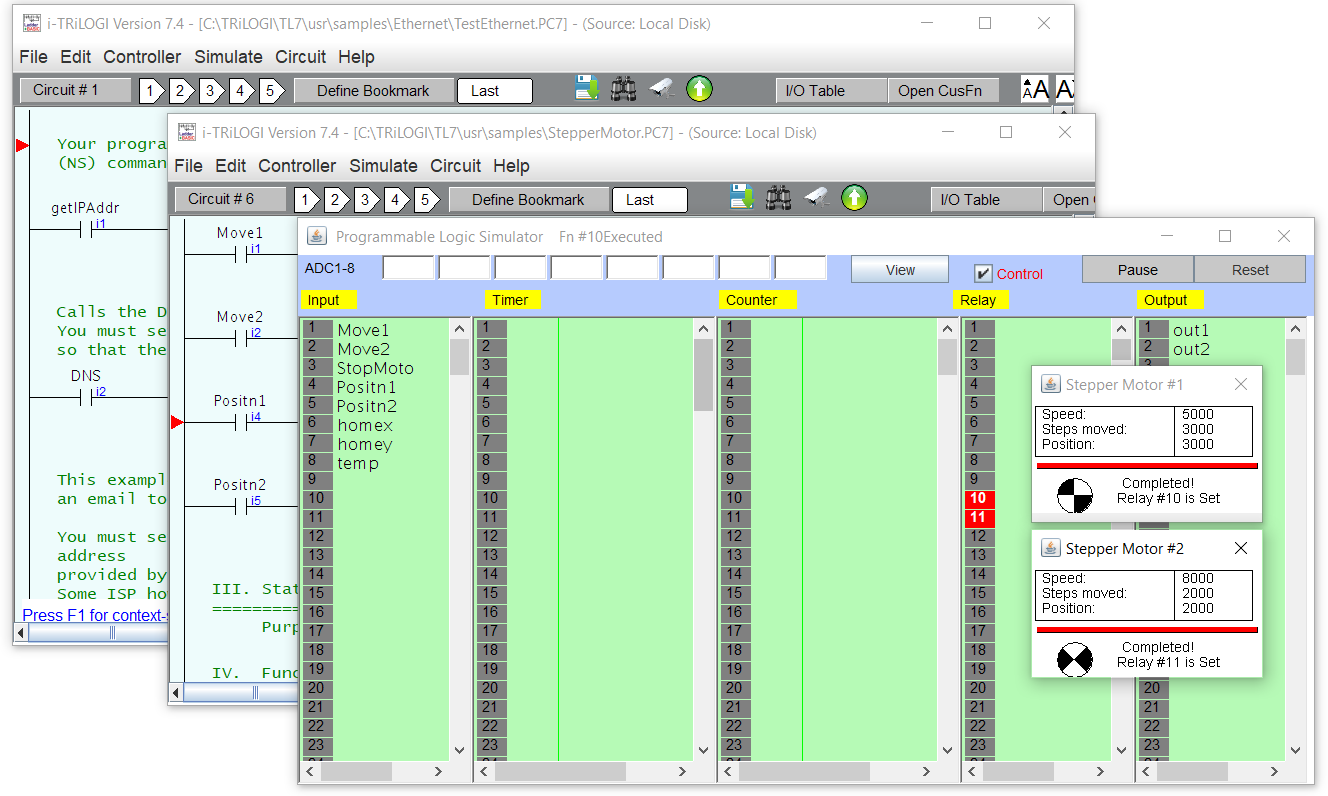Click the View button in simulator
This screenshot has width=1328, height=796.
pyautogui.click(x=900, y=270)
